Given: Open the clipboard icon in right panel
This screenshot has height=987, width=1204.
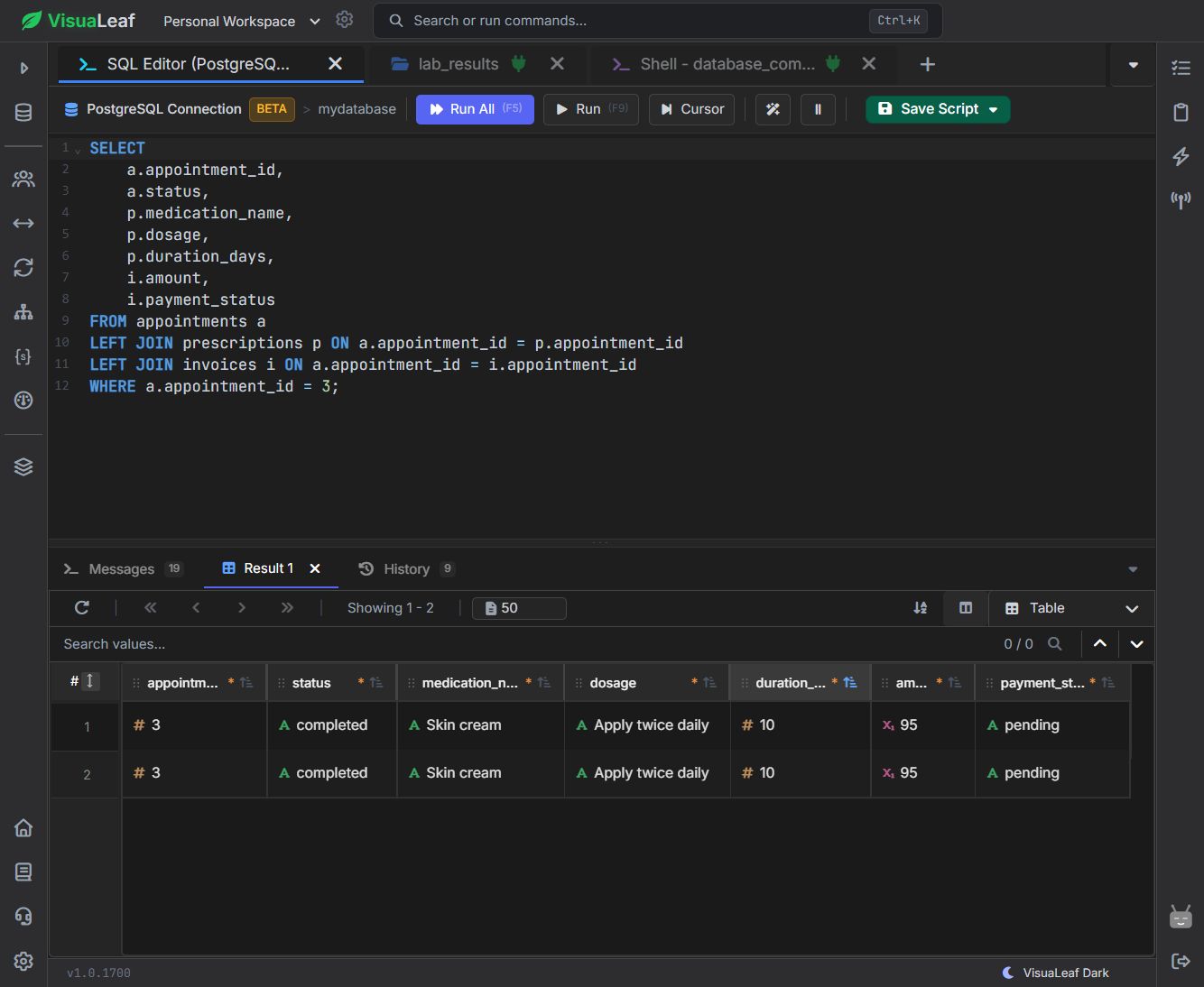Looking at the screenshot, I should (x=1181, y=112).
